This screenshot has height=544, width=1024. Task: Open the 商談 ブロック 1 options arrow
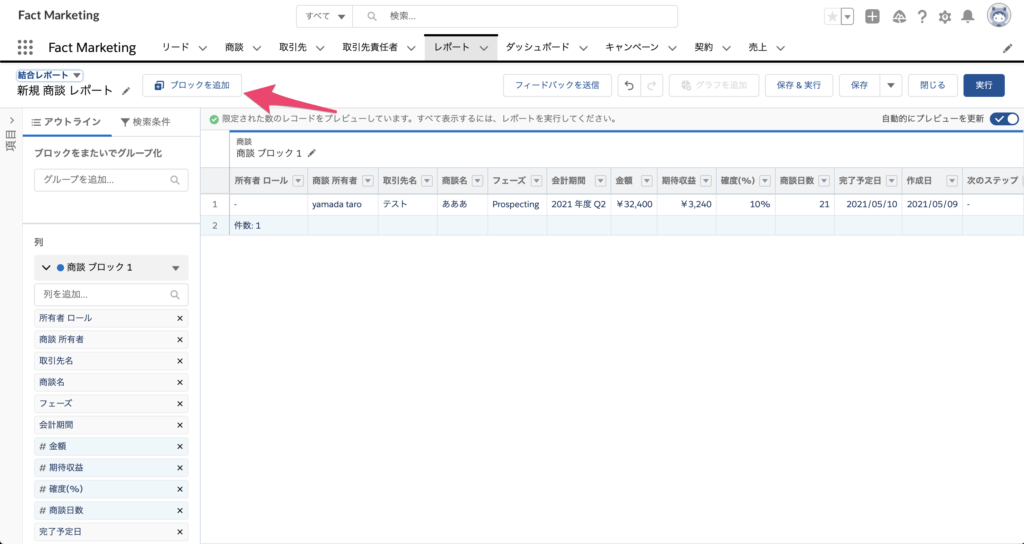coord(175,268)
